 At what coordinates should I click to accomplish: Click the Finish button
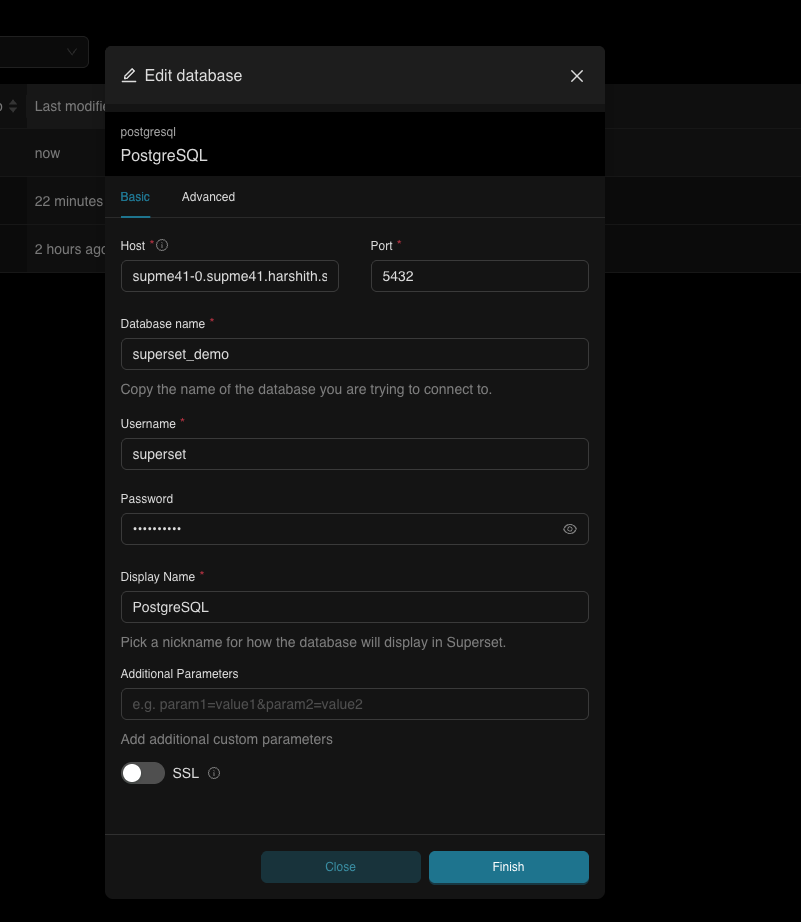click(509, 867)
